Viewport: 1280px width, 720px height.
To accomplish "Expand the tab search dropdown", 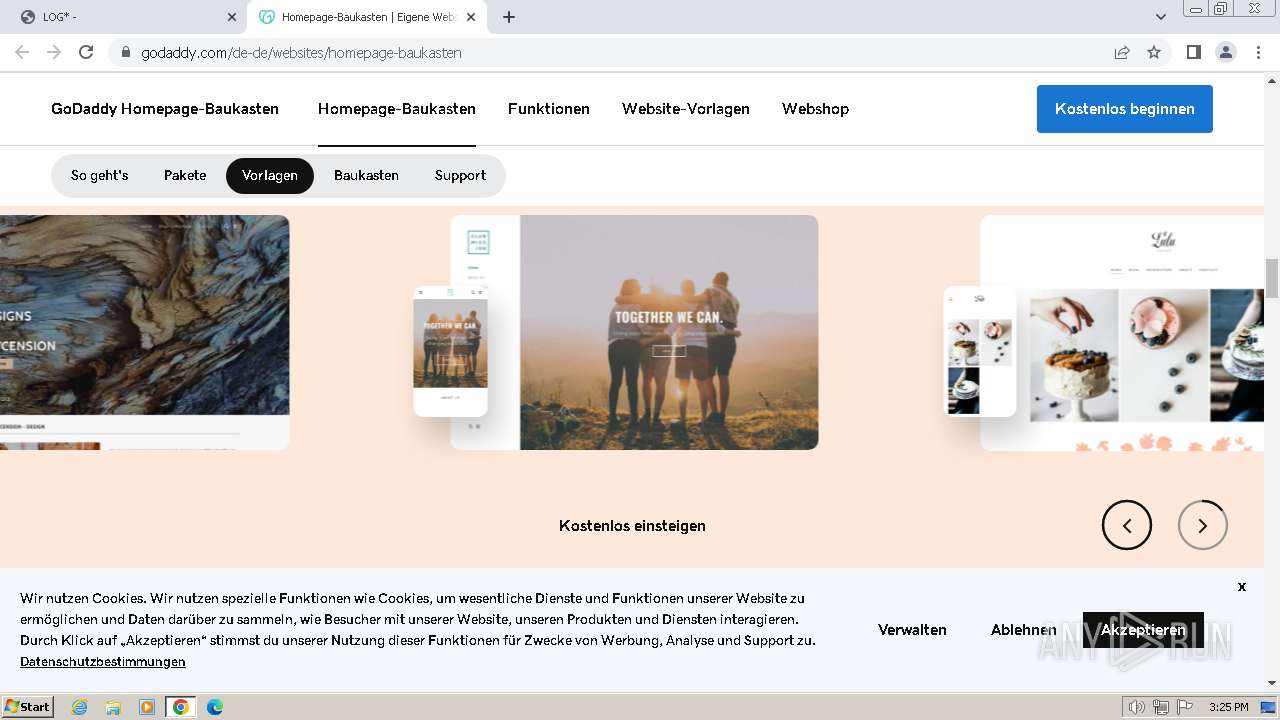I will (x=1160, y=17).
